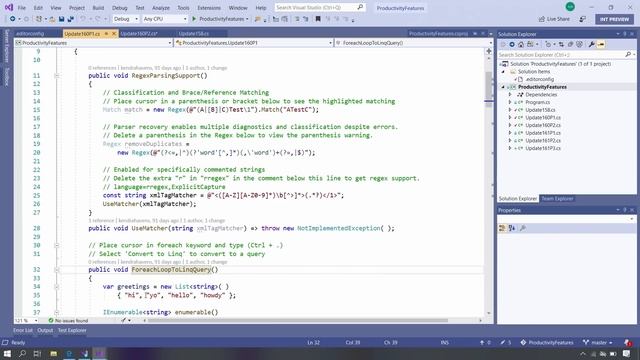Open the Extensions menu
The width and height of the screenshot is (640, 360).
pyautogui.click(x=209, y=8)
